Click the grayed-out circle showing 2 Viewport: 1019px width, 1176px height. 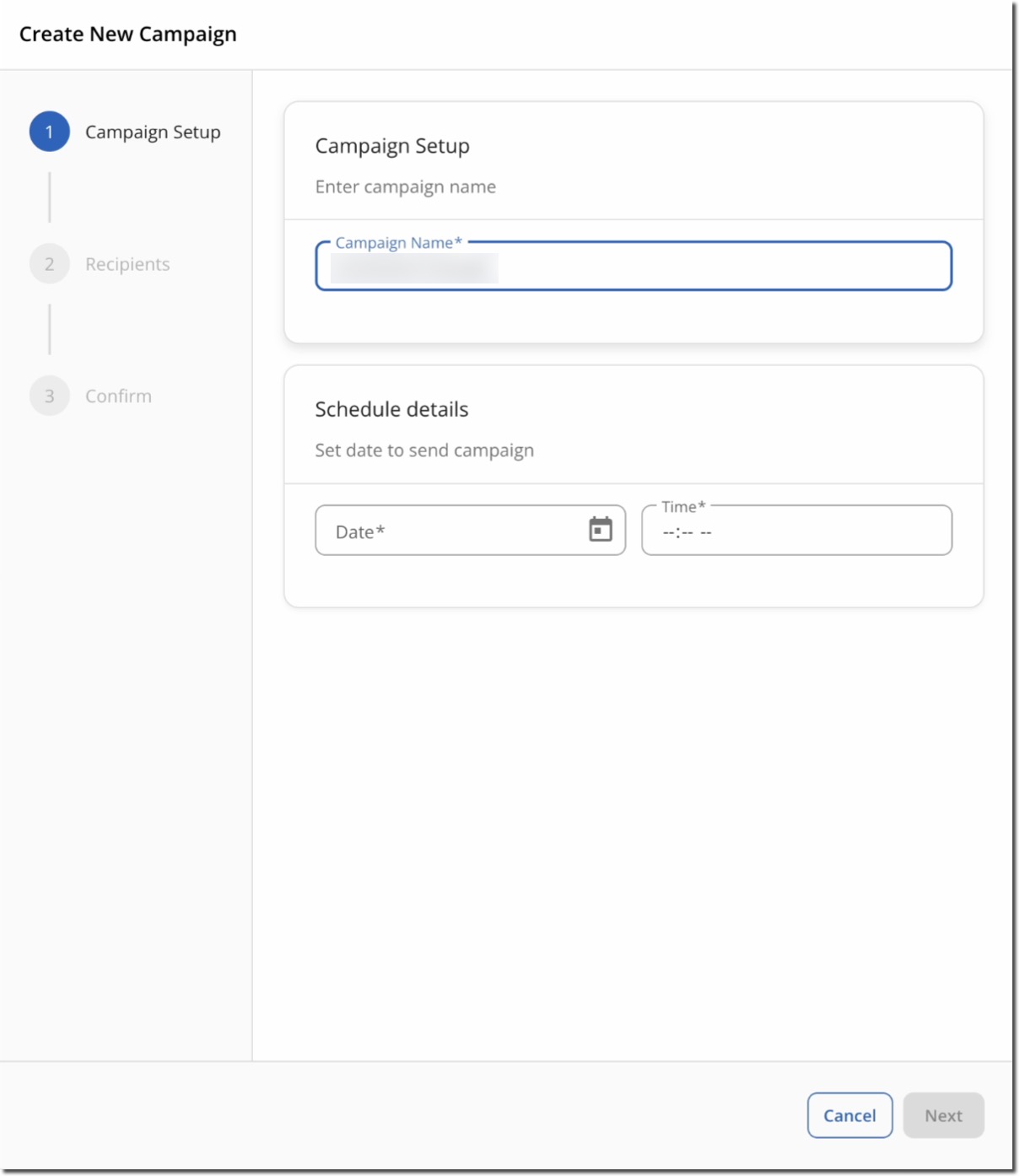50,264
